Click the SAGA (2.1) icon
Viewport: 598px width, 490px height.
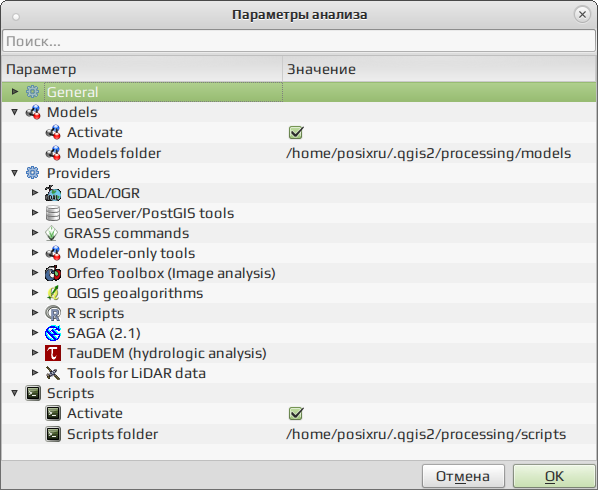(x=53, y=333)
